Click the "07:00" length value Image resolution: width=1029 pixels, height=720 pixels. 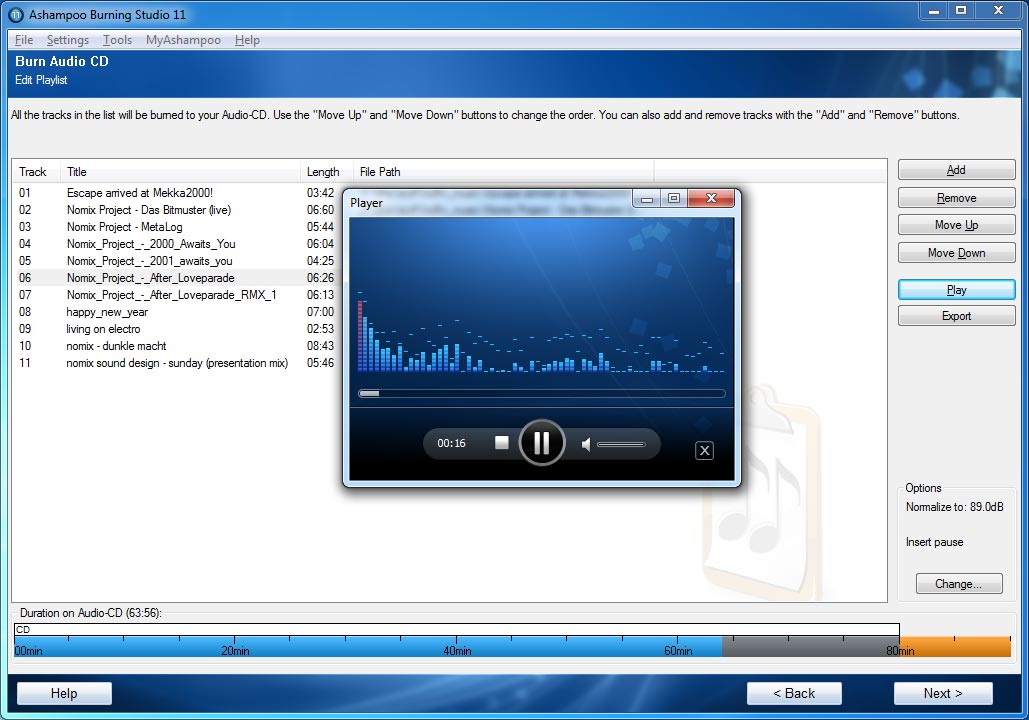tap(320, 312)
